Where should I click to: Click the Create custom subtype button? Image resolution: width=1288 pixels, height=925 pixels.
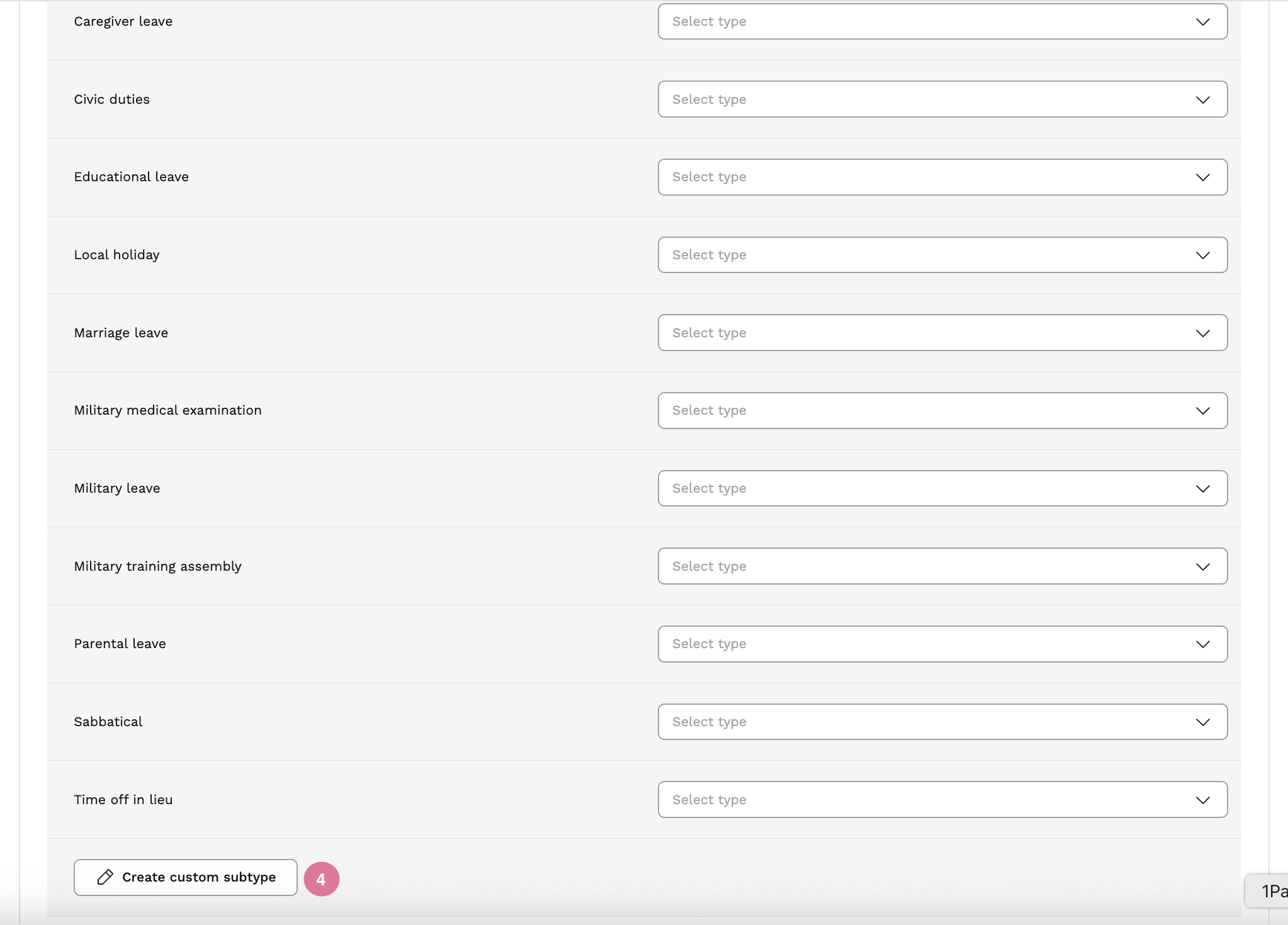coord(185,877)
